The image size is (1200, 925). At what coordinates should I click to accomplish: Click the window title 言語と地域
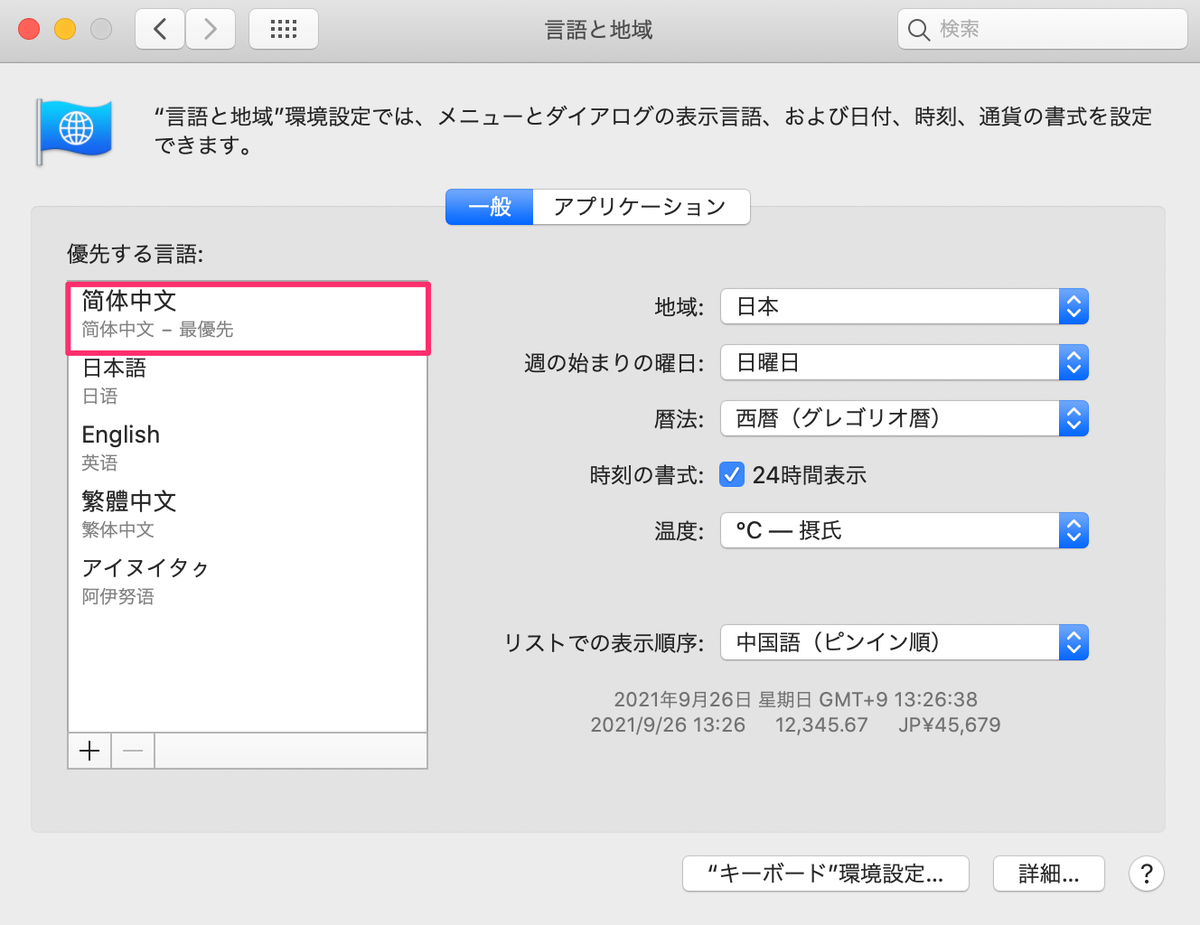click(x=599, y=30)
